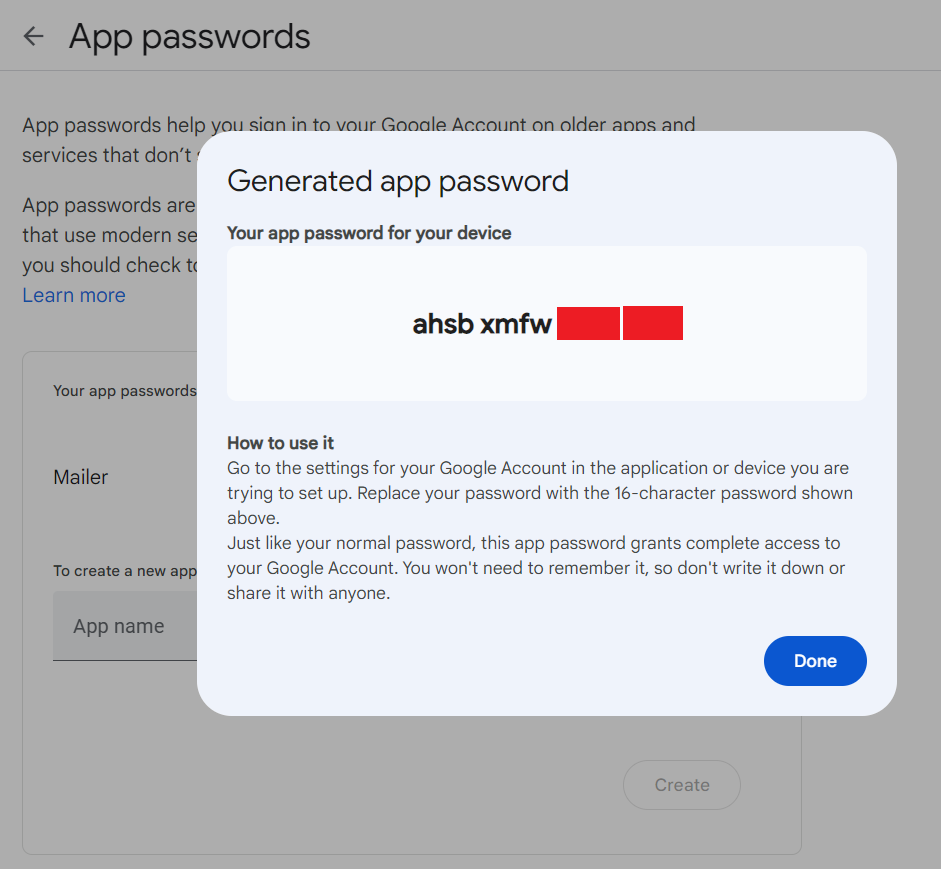Viewport: 941px width, 869px height.
Task: Click the 'Generated app password' dialog title
Action: click(x=398, y=181)
